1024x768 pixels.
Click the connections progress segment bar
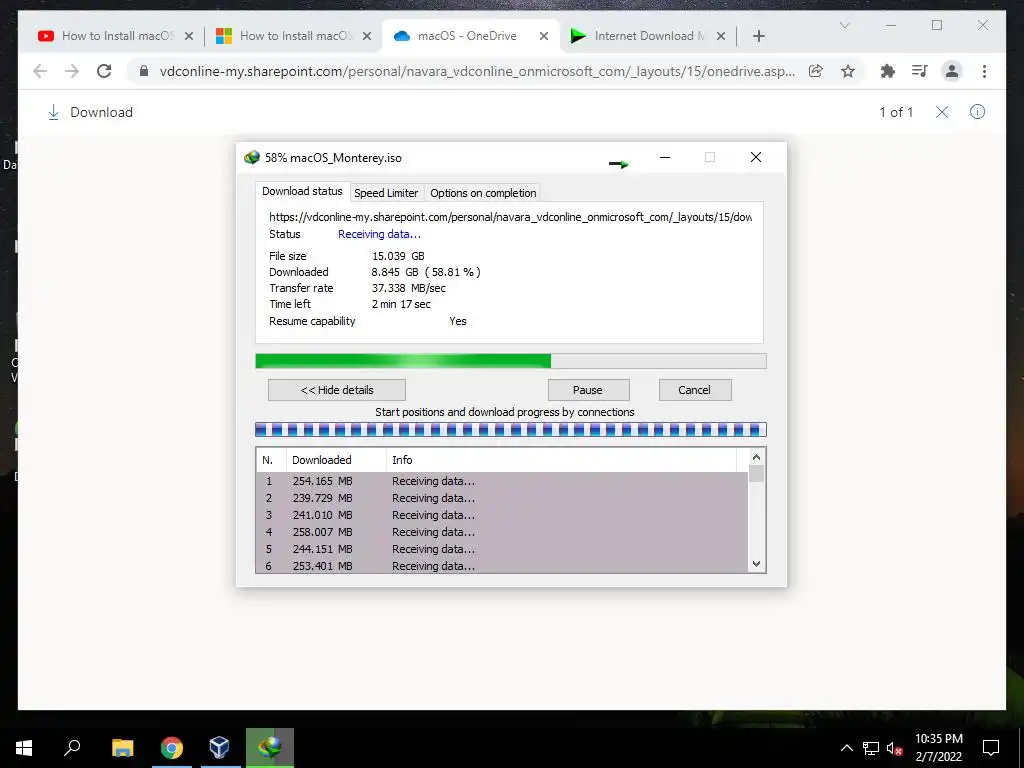tap(510, 429)
